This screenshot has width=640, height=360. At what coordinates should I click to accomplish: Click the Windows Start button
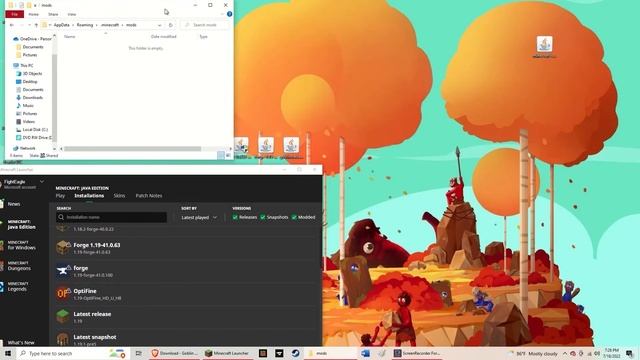coord(7,353)
